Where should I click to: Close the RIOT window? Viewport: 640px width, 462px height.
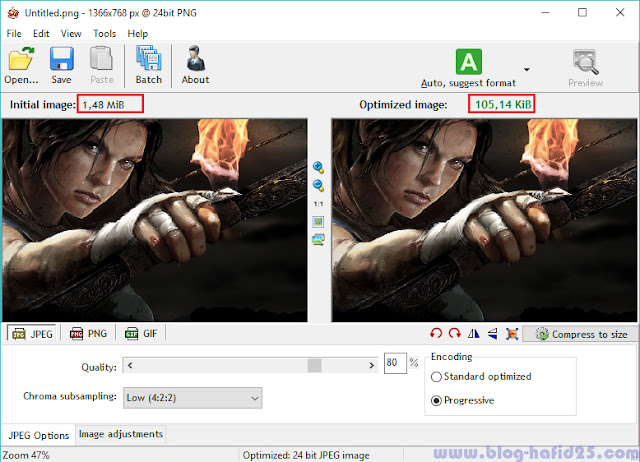(620, 13)
